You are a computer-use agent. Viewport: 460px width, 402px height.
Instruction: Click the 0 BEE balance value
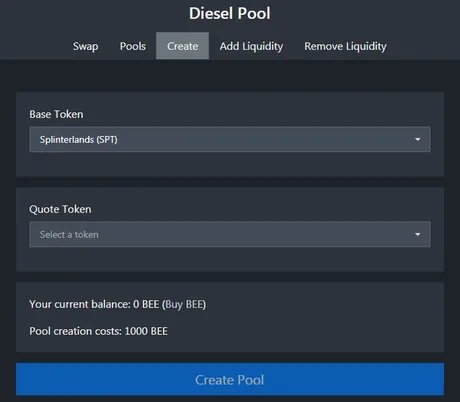pos(146,304)
